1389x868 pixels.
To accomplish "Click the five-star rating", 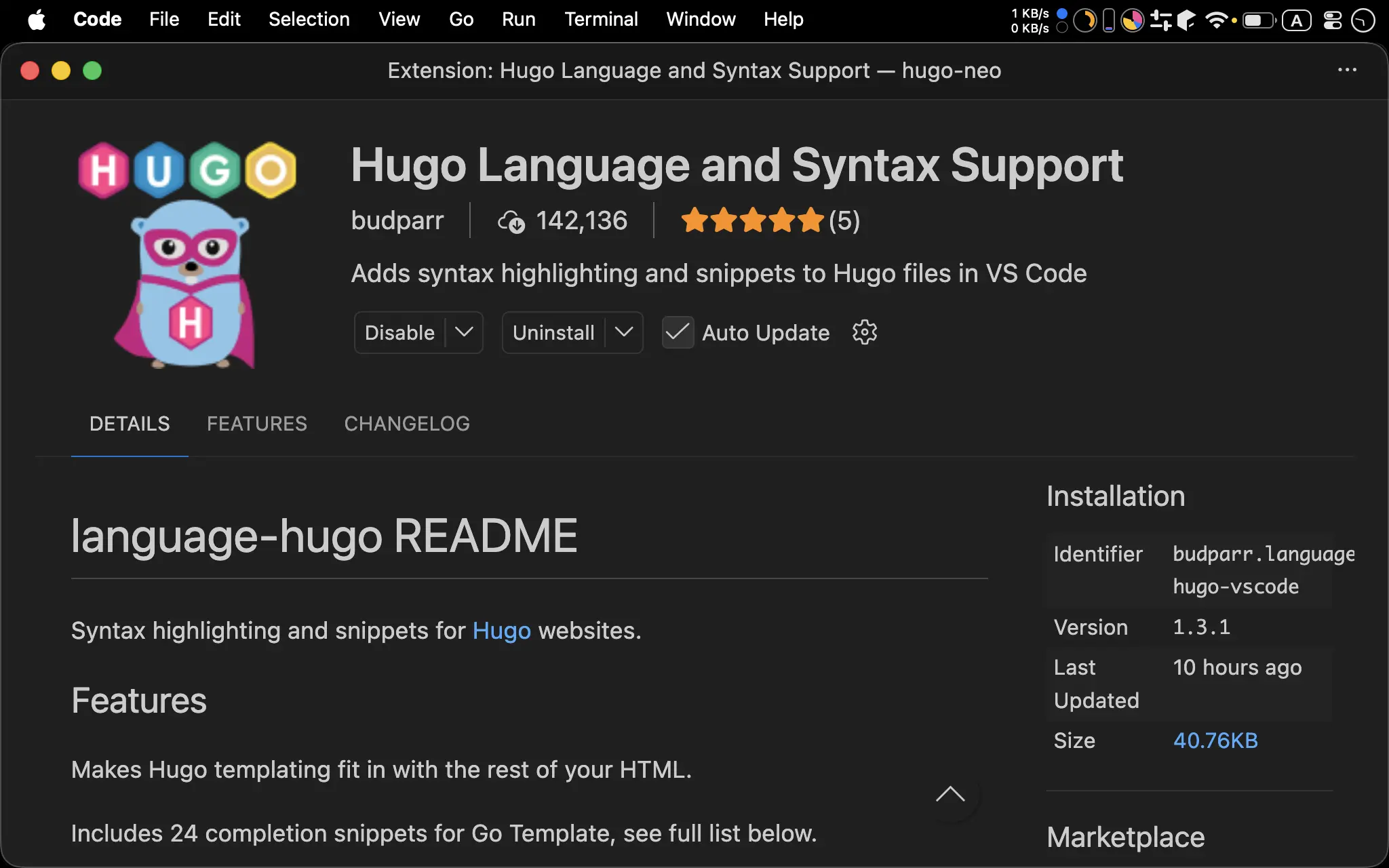I will (x=752, y=221).
